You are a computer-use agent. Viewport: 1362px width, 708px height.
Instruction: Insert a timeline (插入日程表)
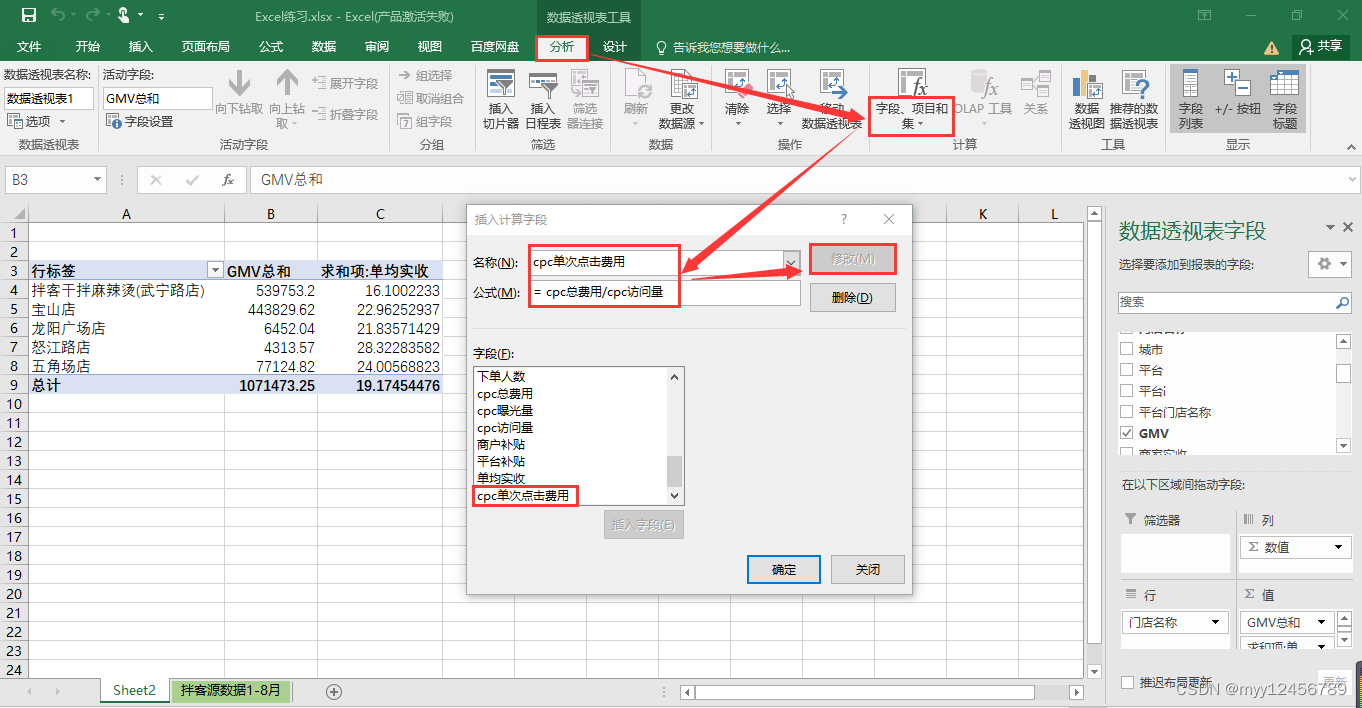[542, 100]
